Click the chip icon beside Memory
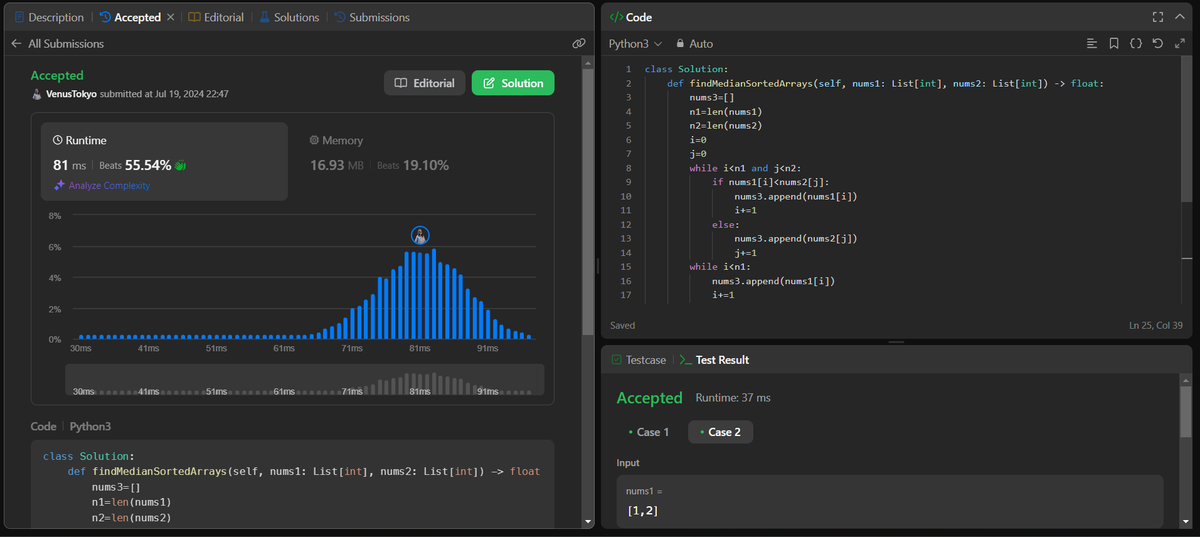Screen dimensions: 1200x537 pyautogui.click(x=314, y=141)
